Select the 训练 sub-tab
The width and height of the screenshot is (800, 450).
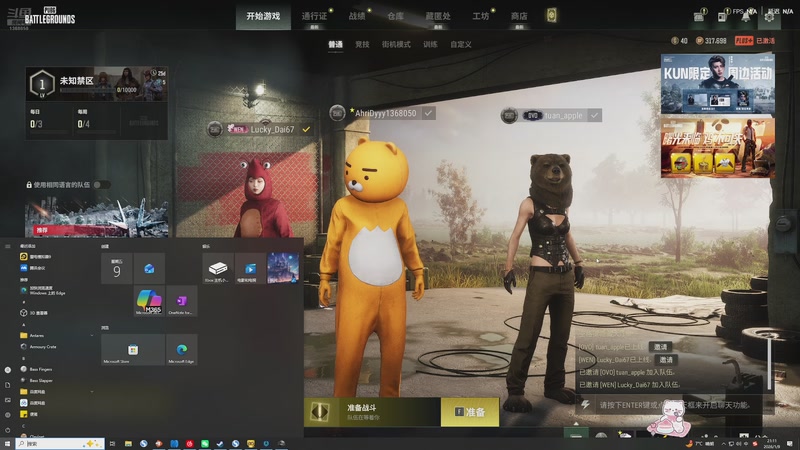(430, 44)
